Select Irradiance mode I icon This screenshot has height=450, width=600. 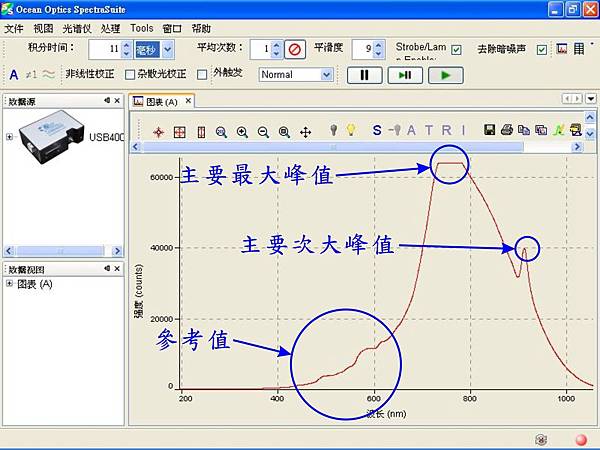463,130
